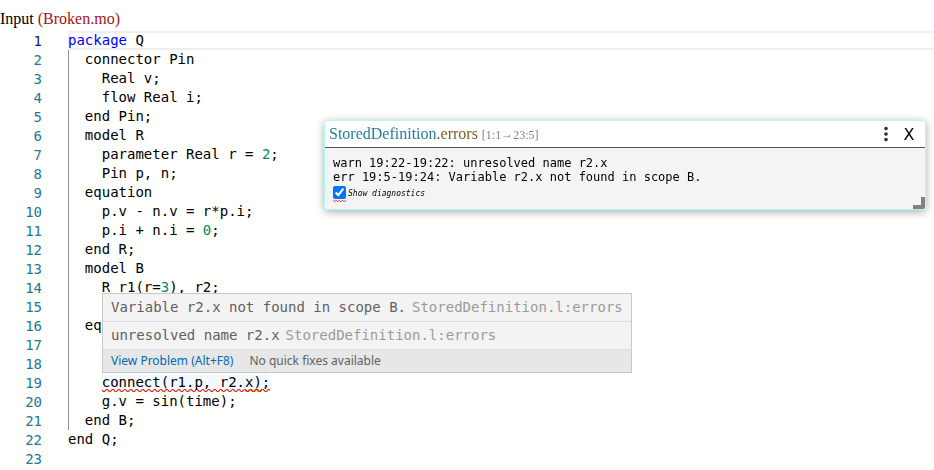Click the probe span label [1:1→23:5]

coord(510,135)
